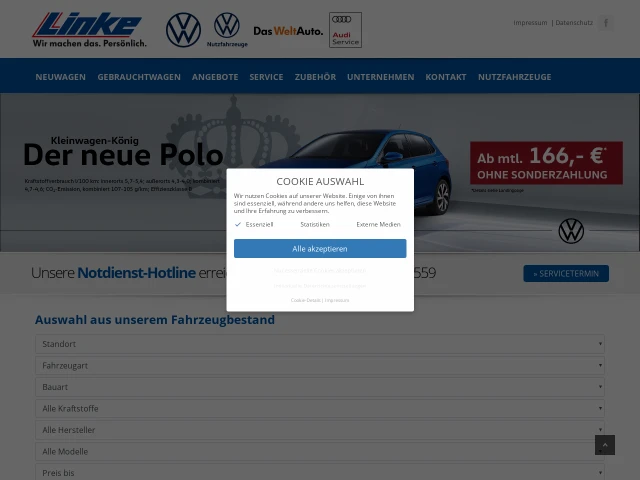Enable the Externe Medien cookie option
Screen dimensions: 640x480
(378, 225)
